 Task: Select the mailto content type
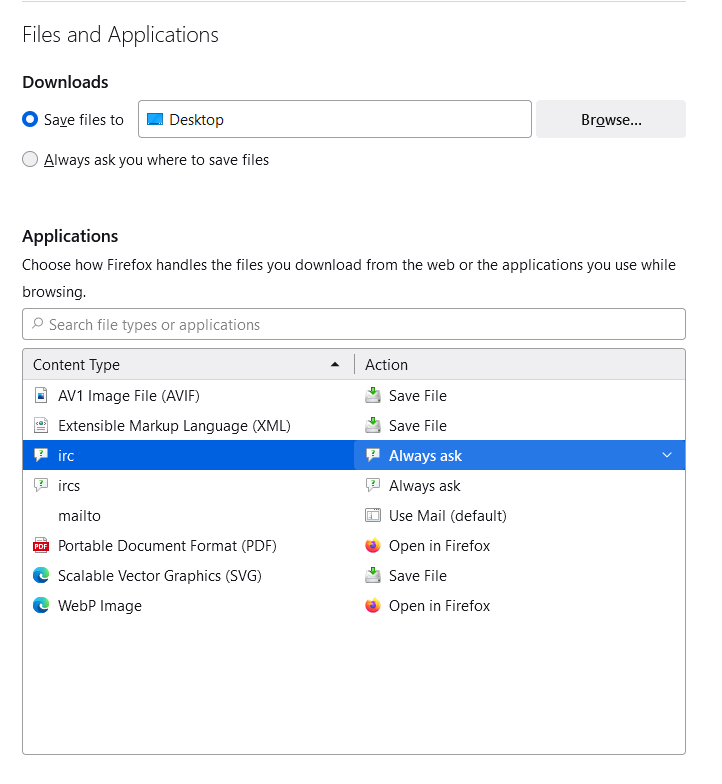[354, 516]
